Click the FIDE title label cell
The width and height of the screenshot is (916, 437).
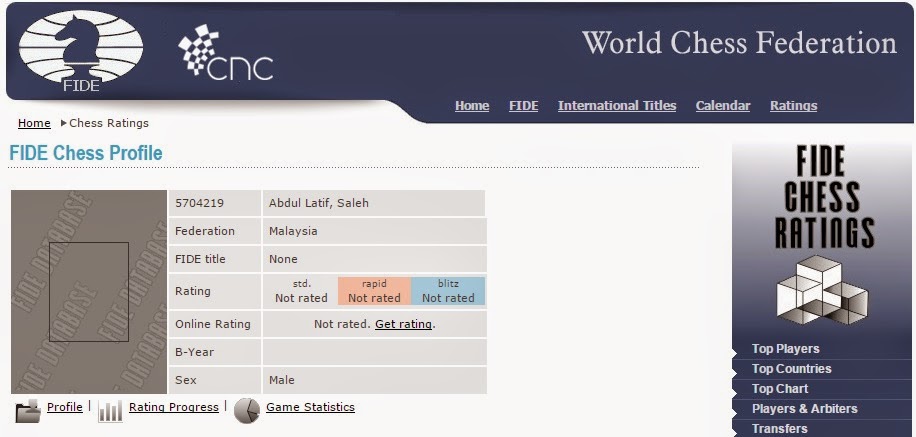coord(214,259)
